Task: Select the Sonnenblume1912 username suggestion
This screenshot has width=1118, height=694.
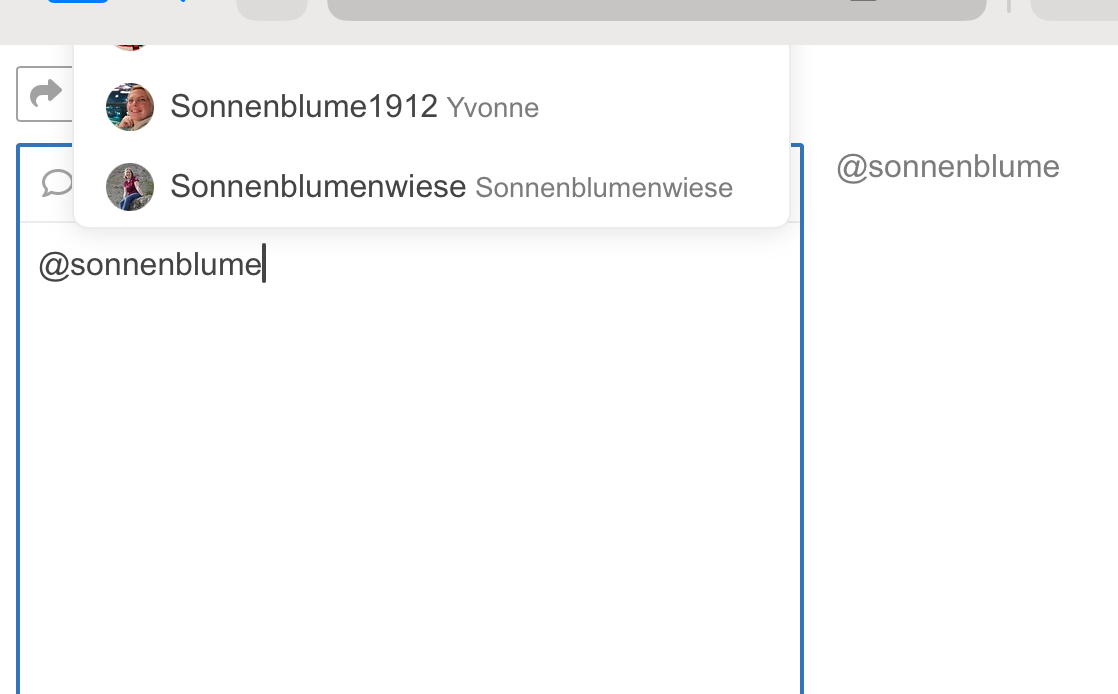Action: pyautogui.click(x=304, y=106)
